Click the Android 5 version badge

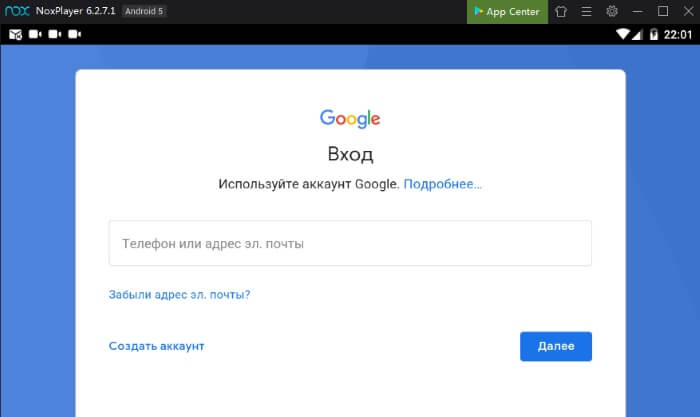[x=144, y=11]
